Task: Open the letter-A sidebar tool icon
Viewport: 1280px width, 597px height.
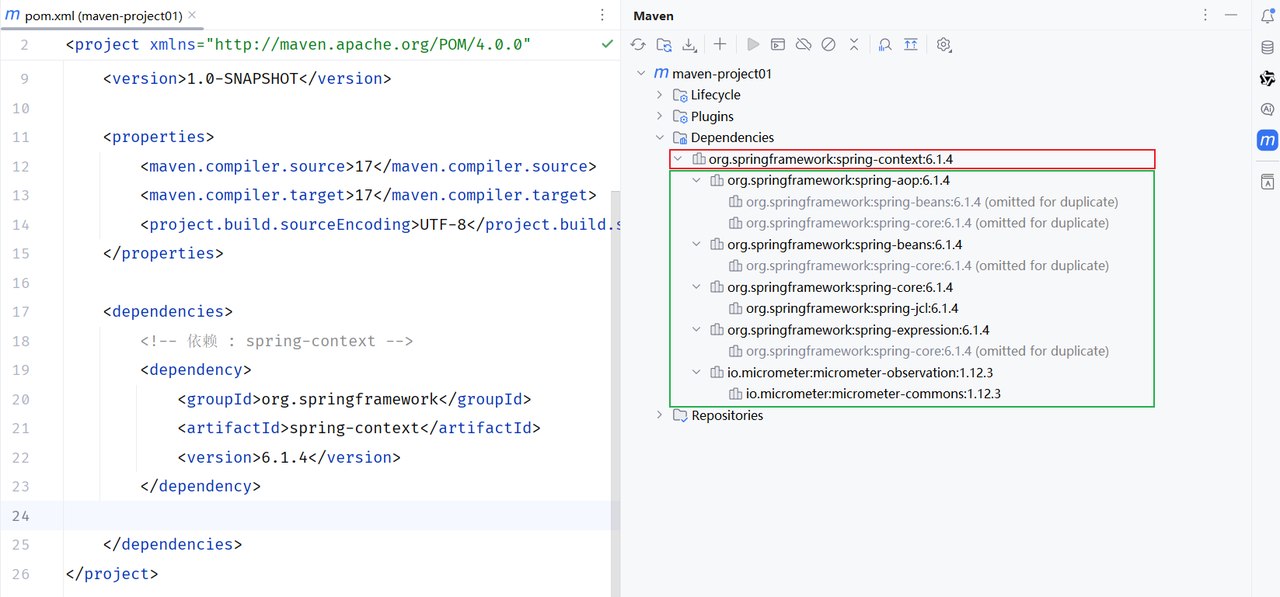Action: 1267,181
